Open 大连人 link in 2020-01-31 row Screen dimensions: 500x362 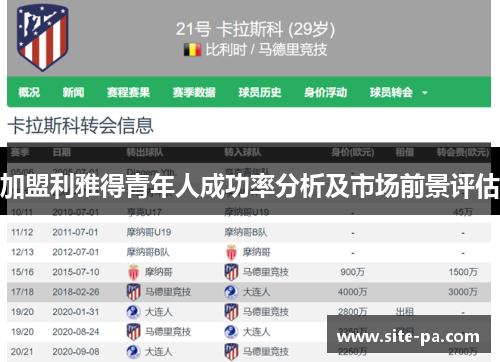click(x=158, y=312)
